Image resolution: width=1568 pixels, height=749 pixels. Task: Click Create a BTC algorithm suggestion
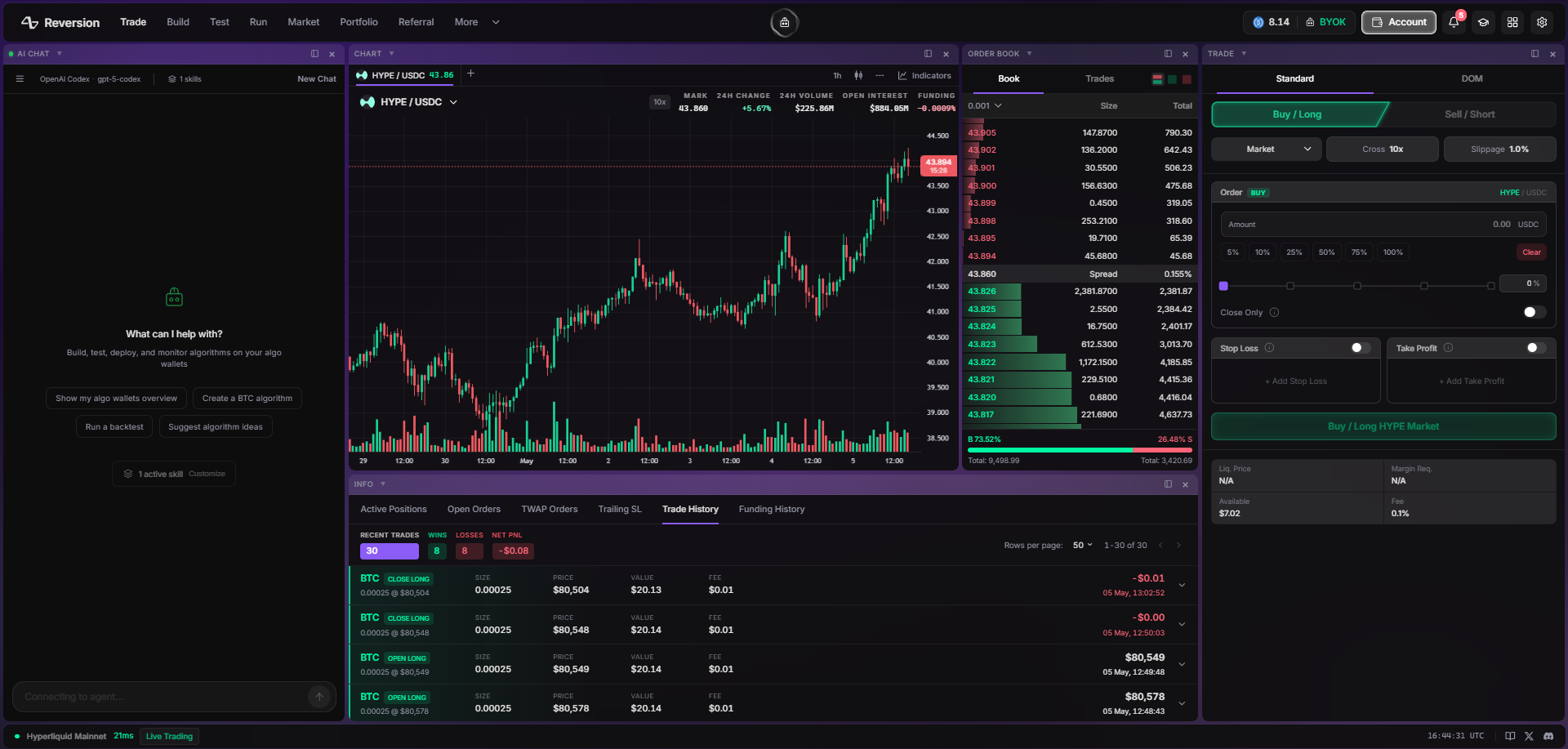[x=247, y=399]
